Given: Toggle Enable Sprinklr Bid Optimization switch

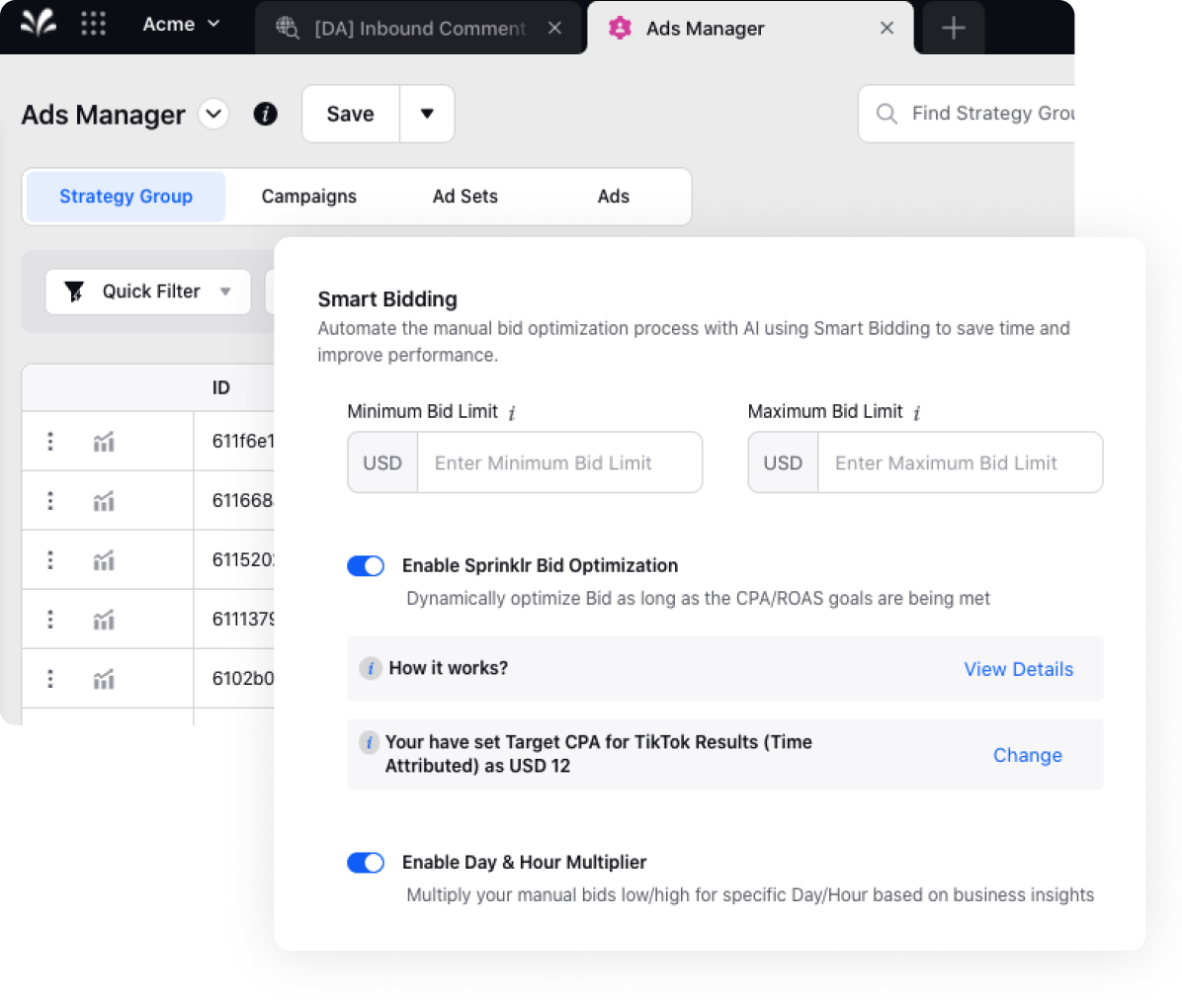Looking at the screenshot, I should click(x=366, y=565).
